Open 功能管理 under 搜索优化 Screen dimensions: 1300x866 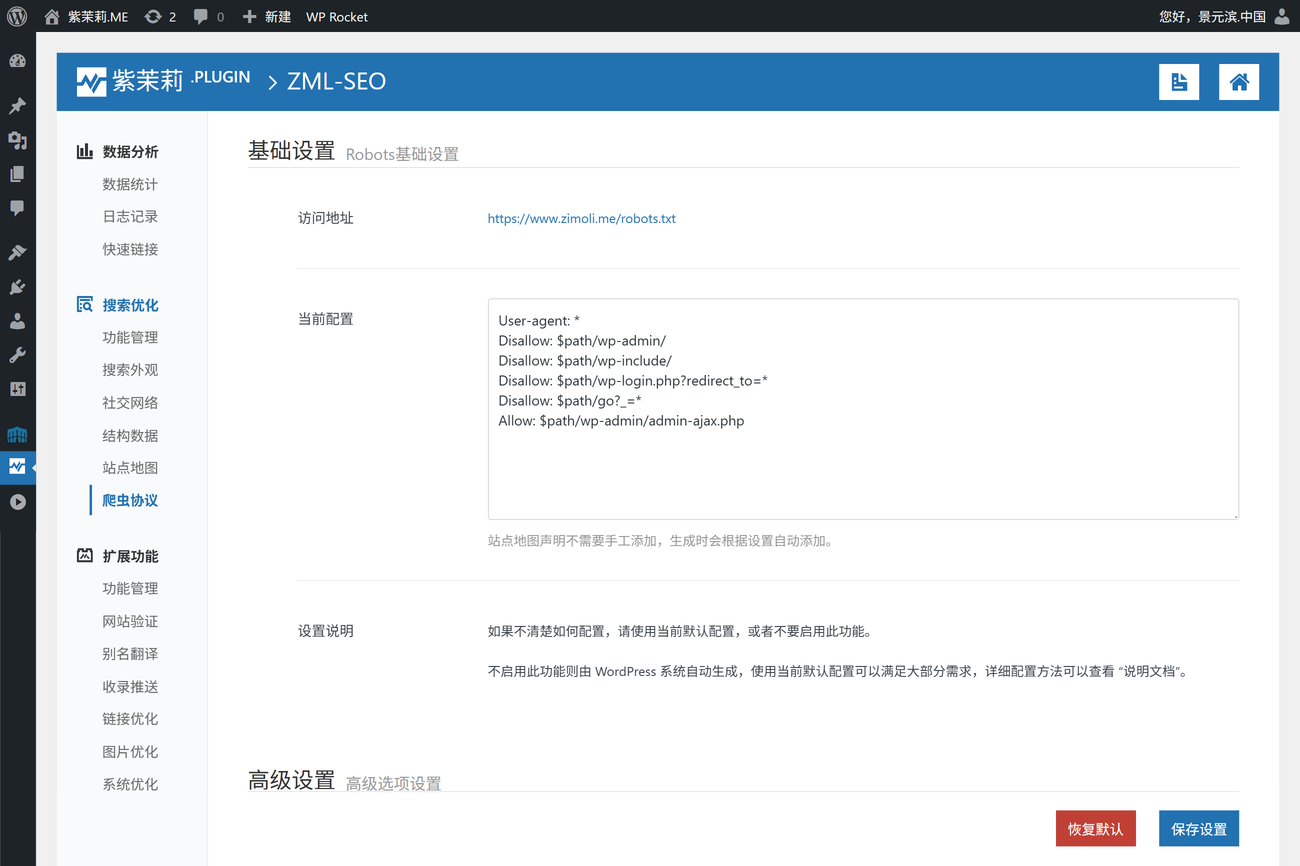[x=130, y=337]
